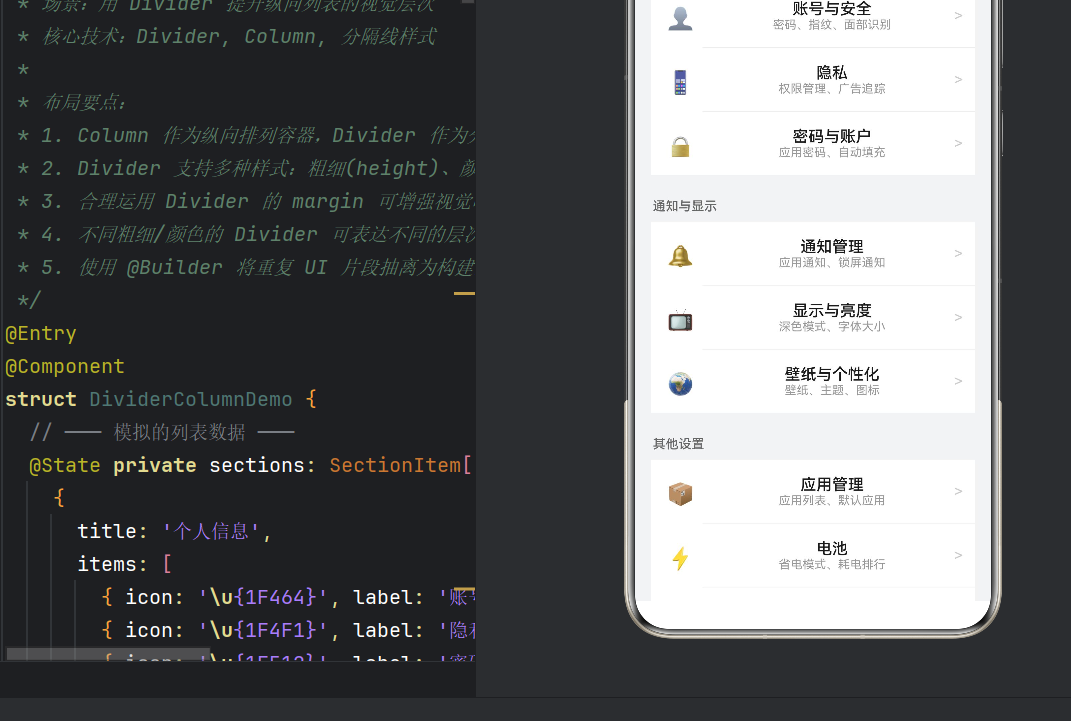Click the subtitle 省电模式、耗电排行

pos(832,564)
